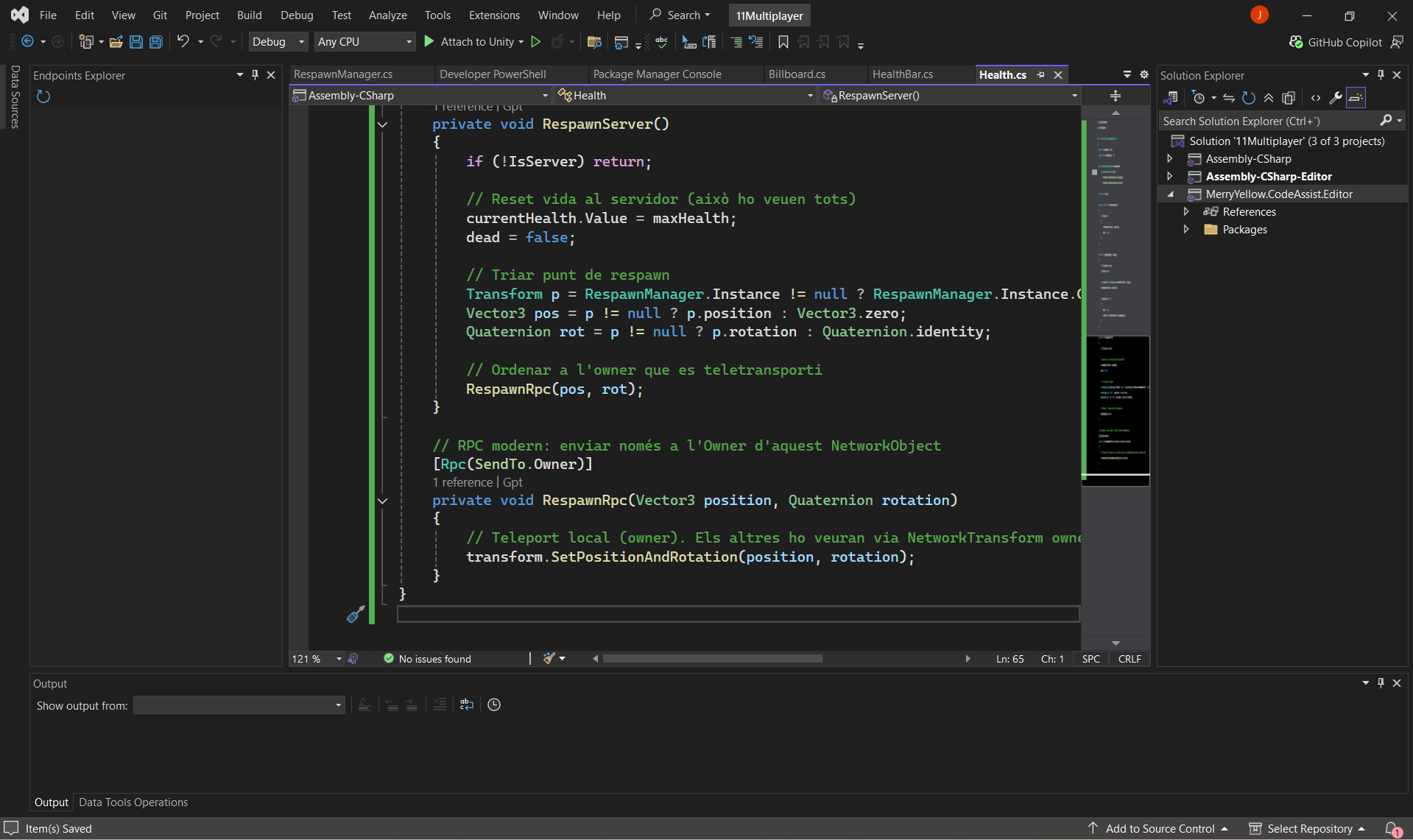
Task: Click the Undo arrow icon
Action: [x=183, y=42]
